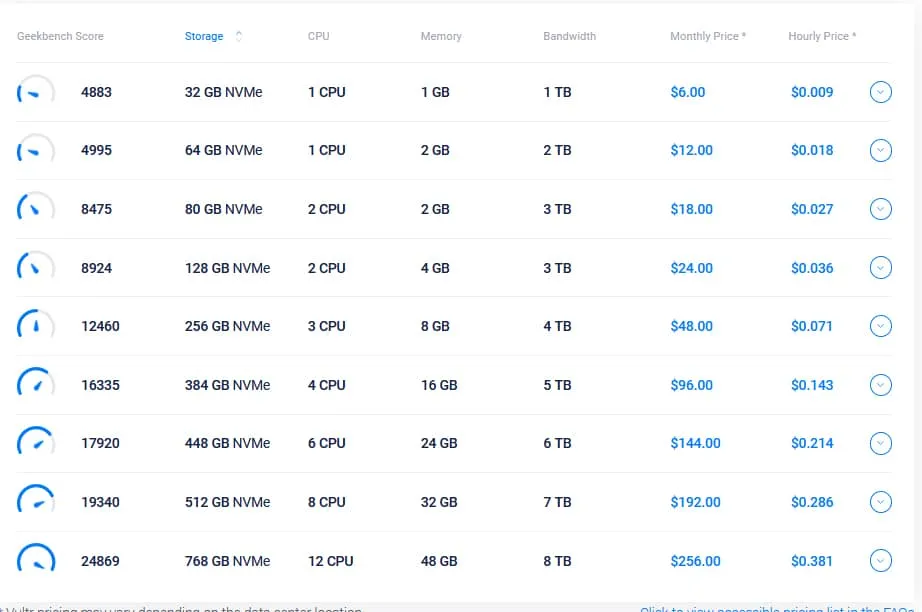This screenshot has width=922, height=612.
Task: Expand the 448 GB NVMe plan row
Action: 880,443
